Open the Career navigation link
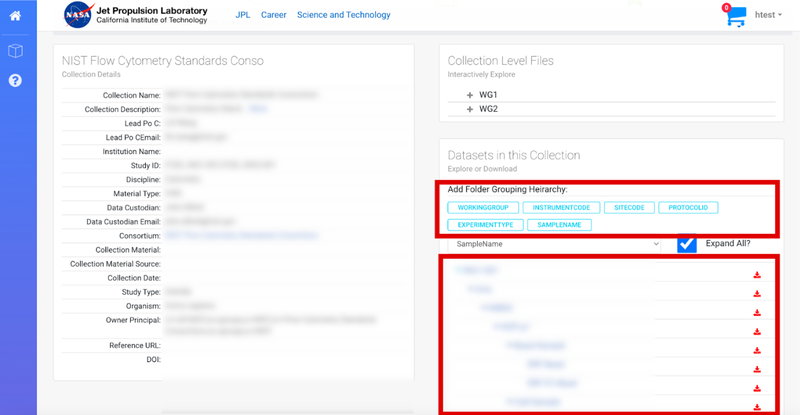 (x=273, y=15)
